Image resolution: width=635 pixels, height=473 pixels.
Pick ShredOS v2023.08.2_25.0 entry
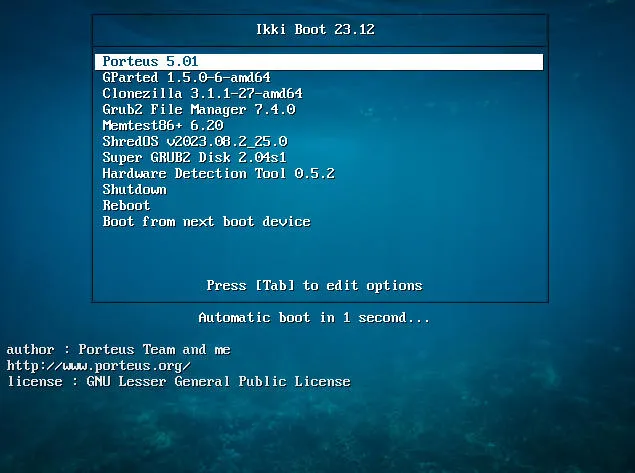(x=194, y=142)
